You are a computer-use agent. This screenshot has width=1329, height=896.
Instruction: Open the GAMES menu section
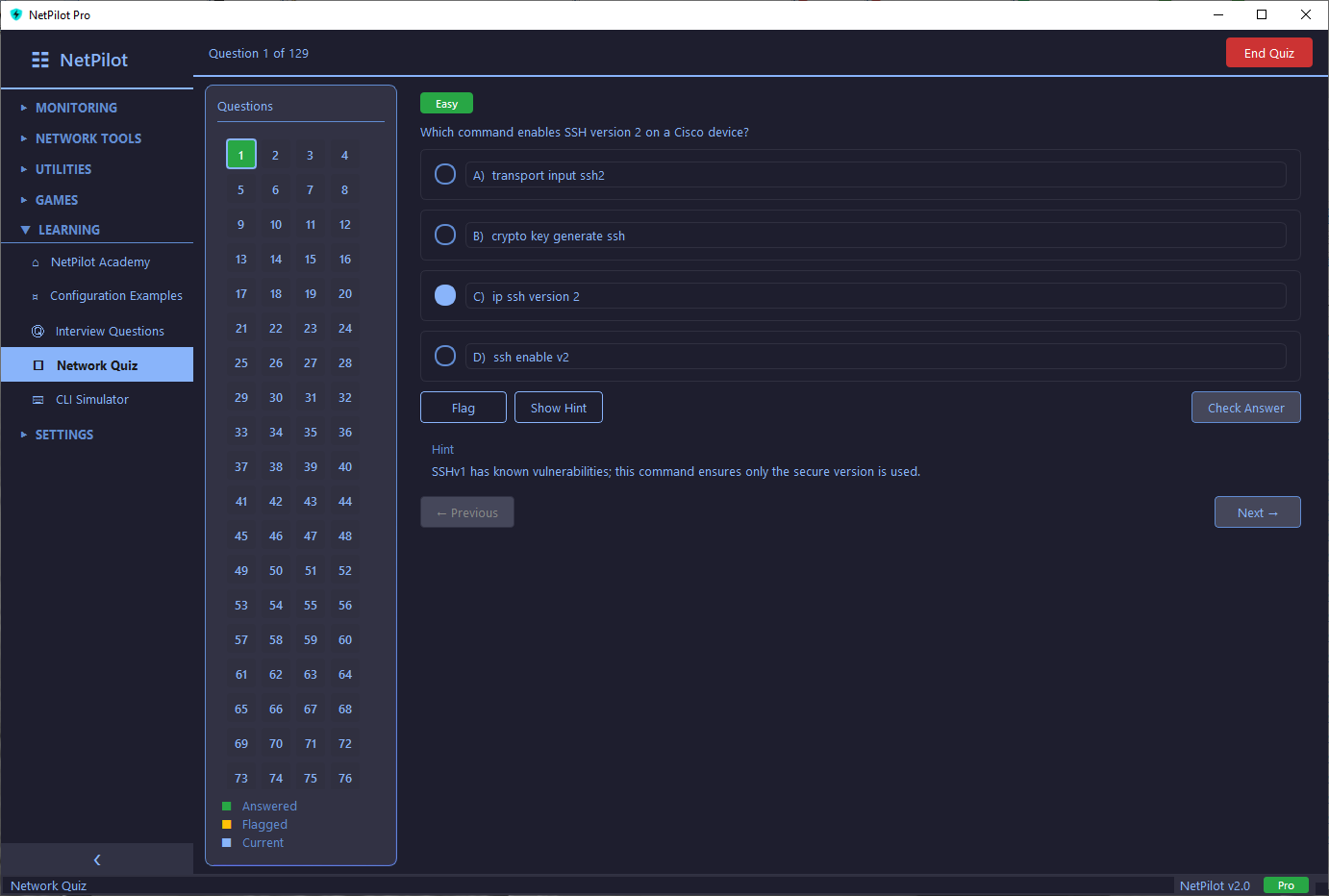pyautogui.click(x=57, y=200)
